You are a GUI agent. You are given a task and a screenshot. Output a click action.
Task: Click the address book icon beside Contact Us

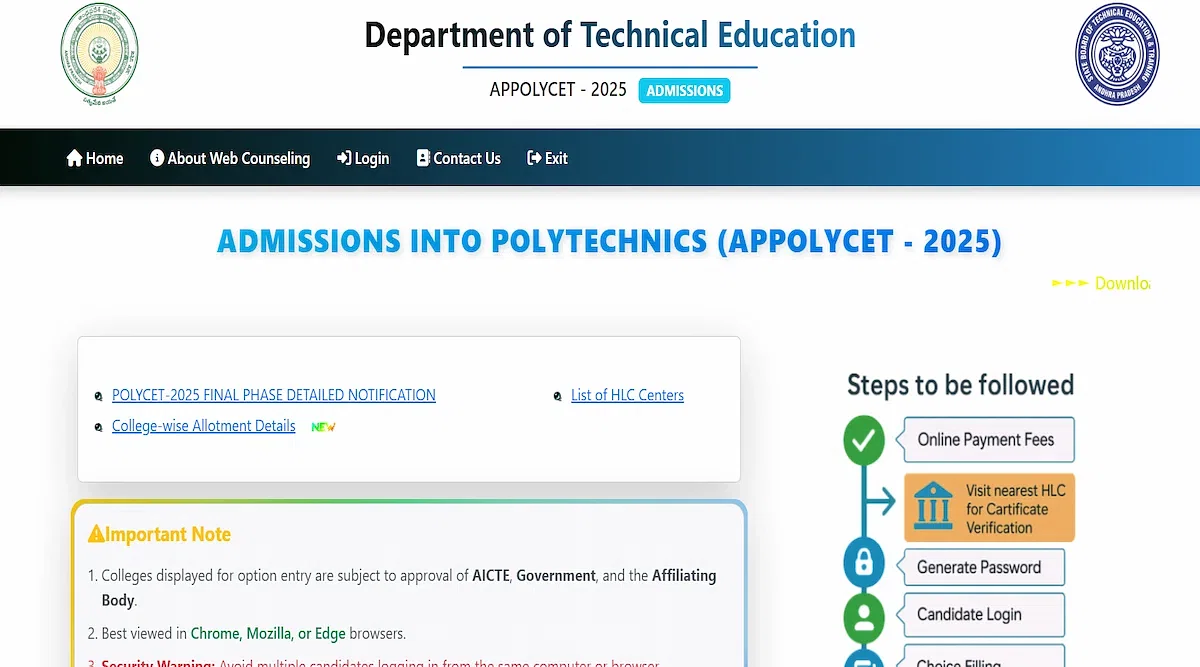(423, 158)
